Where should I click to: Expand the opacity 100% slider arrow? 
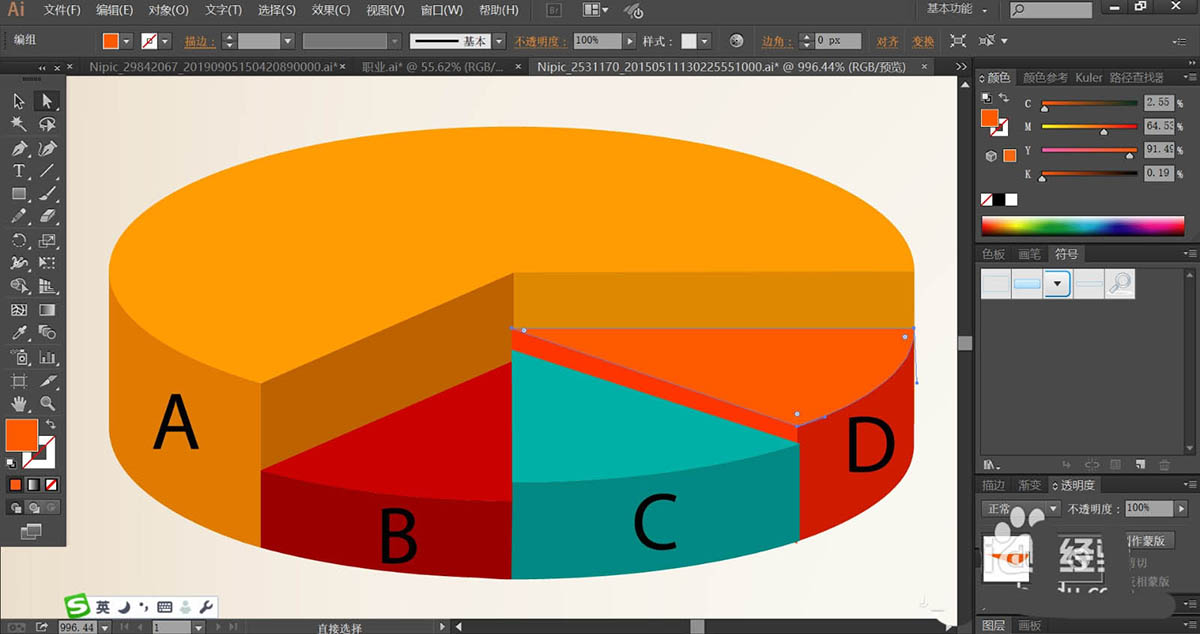pos(629,42)
